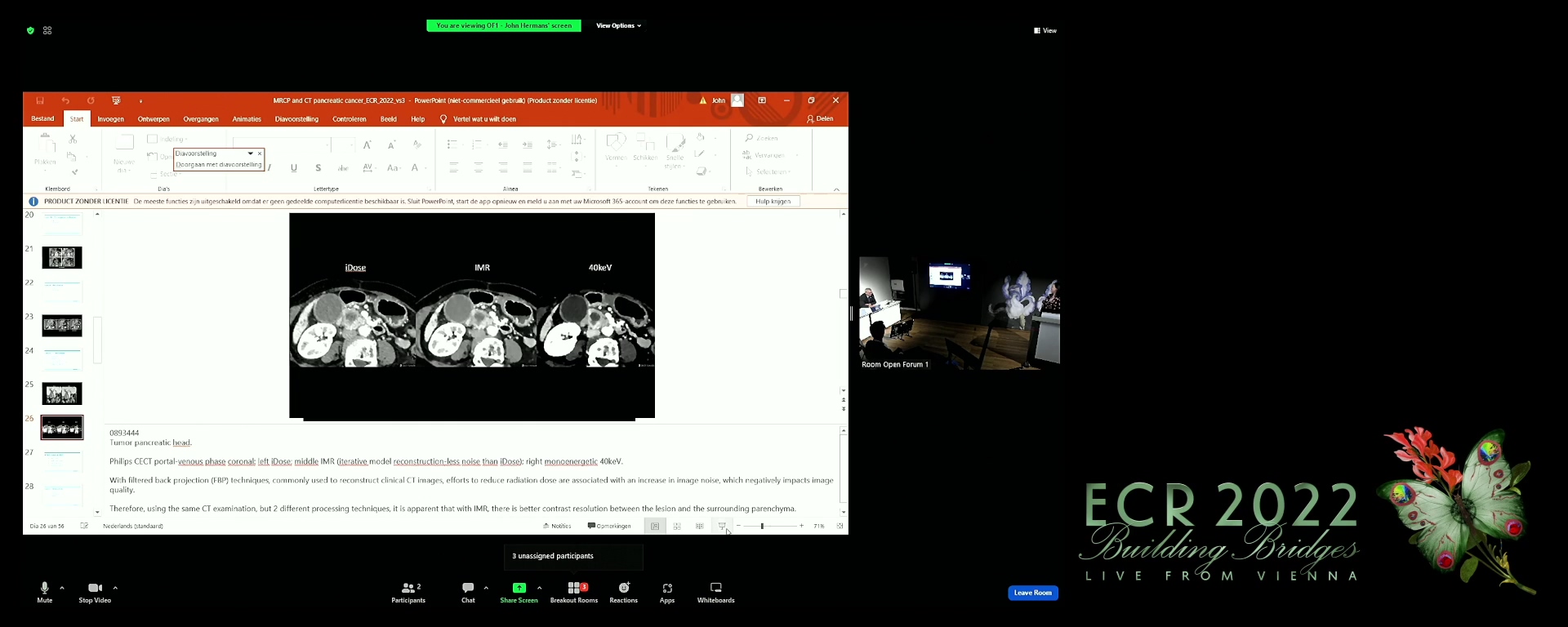The image size is (1568, 627).
Task: Toggle the Notities notes pane
Action: click(x=557, y=526)
